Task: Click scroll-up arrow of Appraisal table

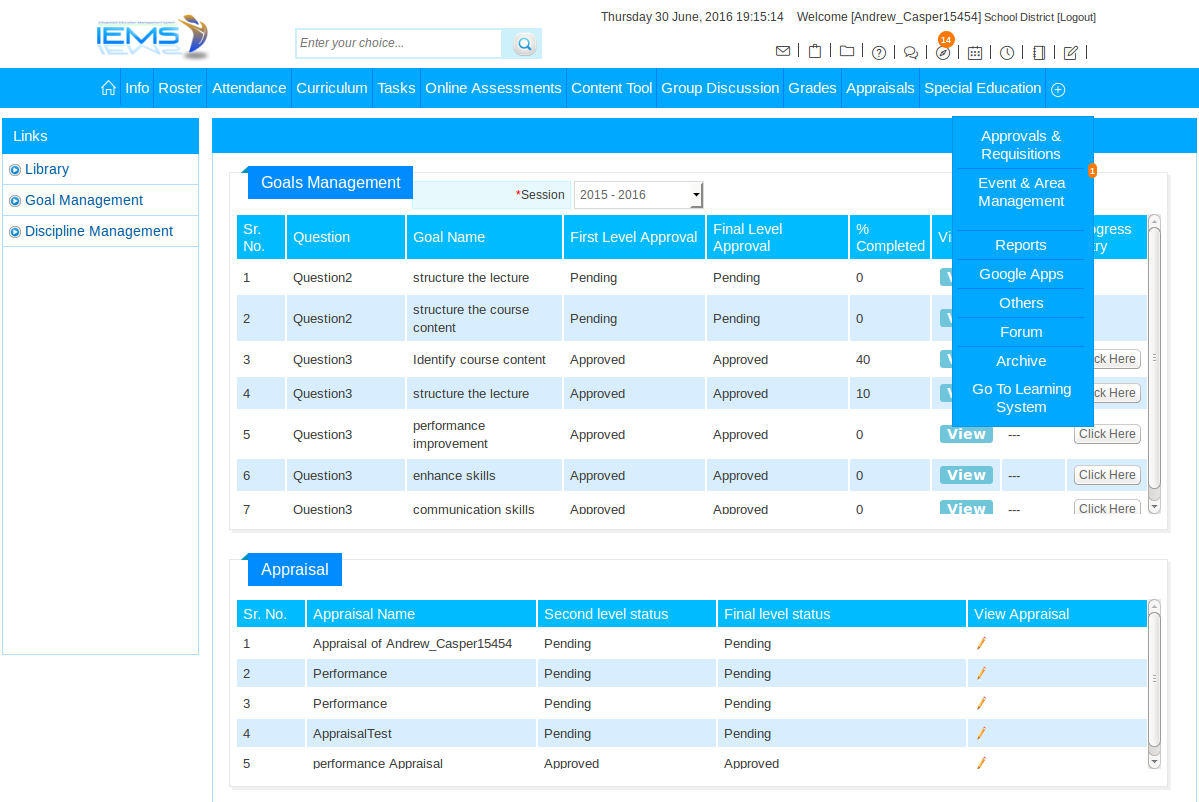Action: tap(1155, 606)
